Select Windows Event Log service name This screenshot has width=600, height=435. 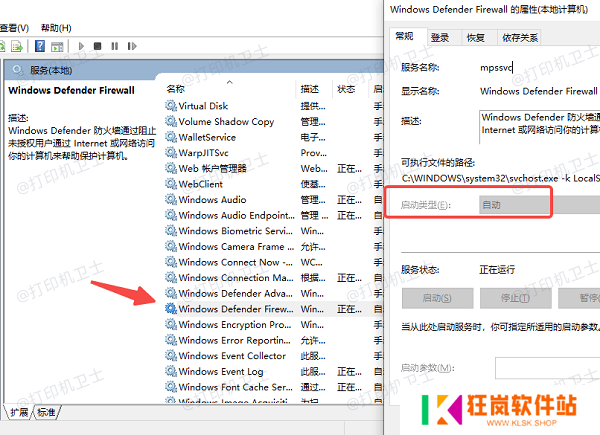(221, 372)
